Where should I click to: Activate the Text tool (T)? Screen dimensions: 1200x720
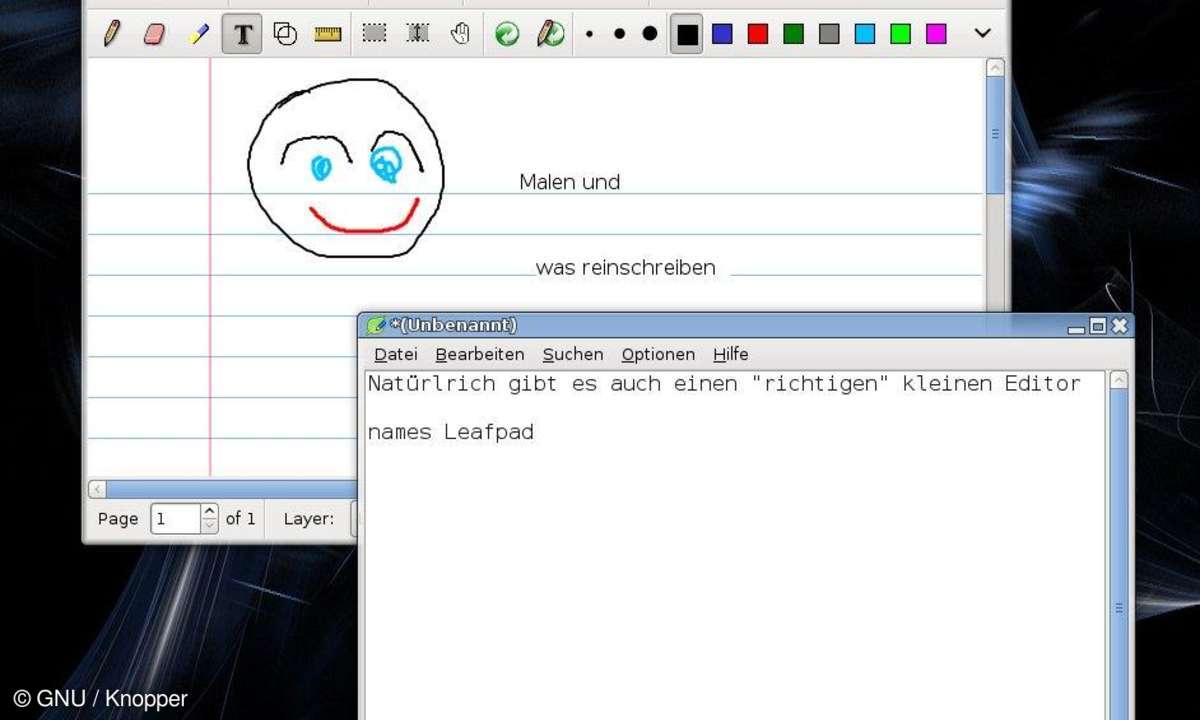pyautogui.click(x=242, y=35)
